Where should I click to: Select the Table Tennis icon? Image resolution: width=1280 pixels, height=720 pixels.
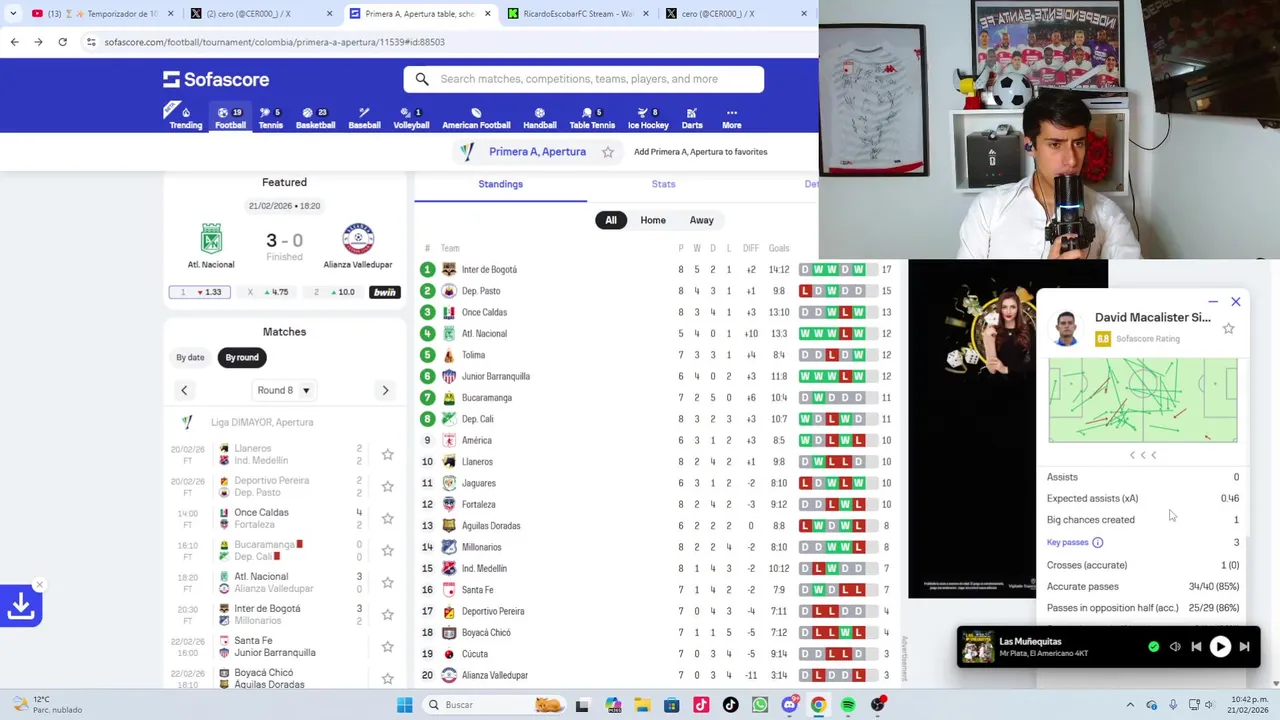pos(592,118)
